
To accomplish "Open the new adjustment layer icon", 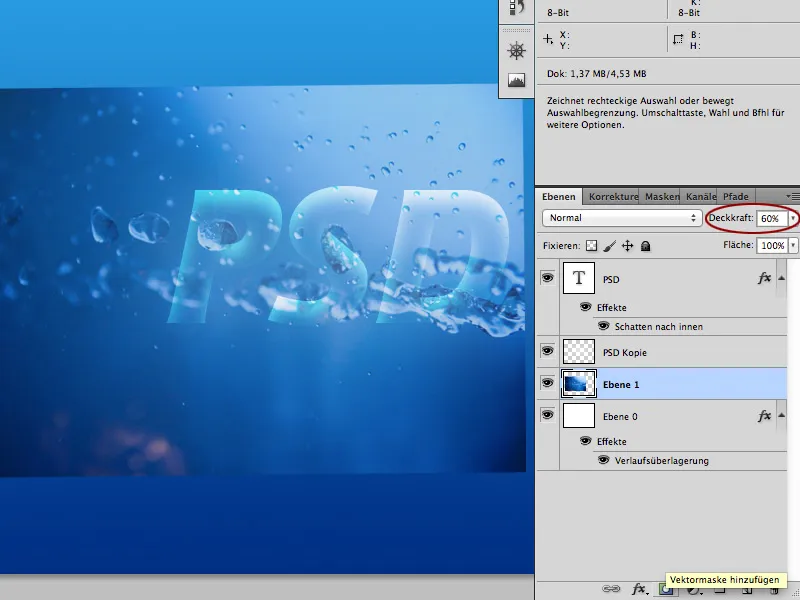I will click(692, 590).
